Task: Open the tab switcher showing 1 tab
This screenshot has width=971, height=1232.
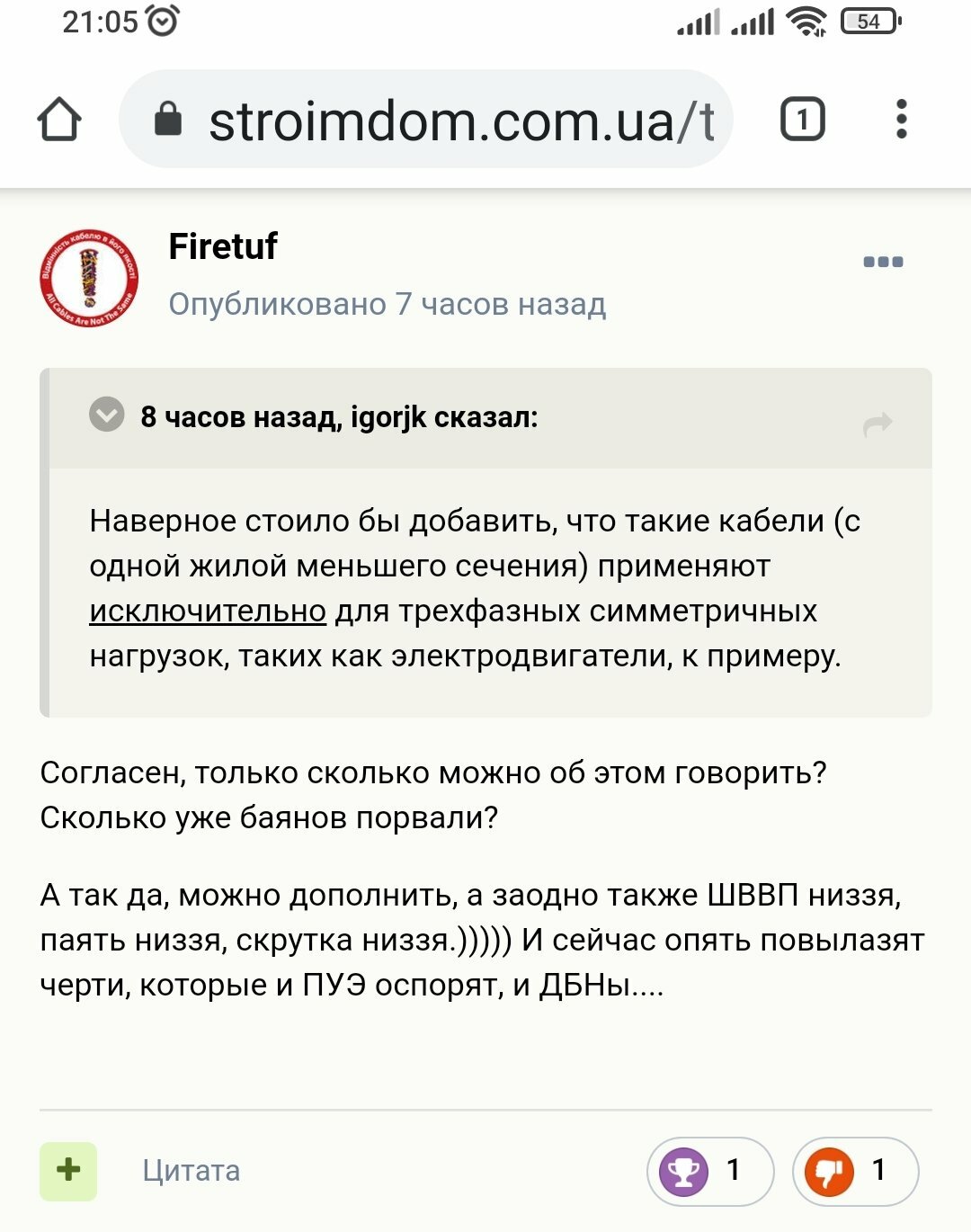Action: coord(802,119)
